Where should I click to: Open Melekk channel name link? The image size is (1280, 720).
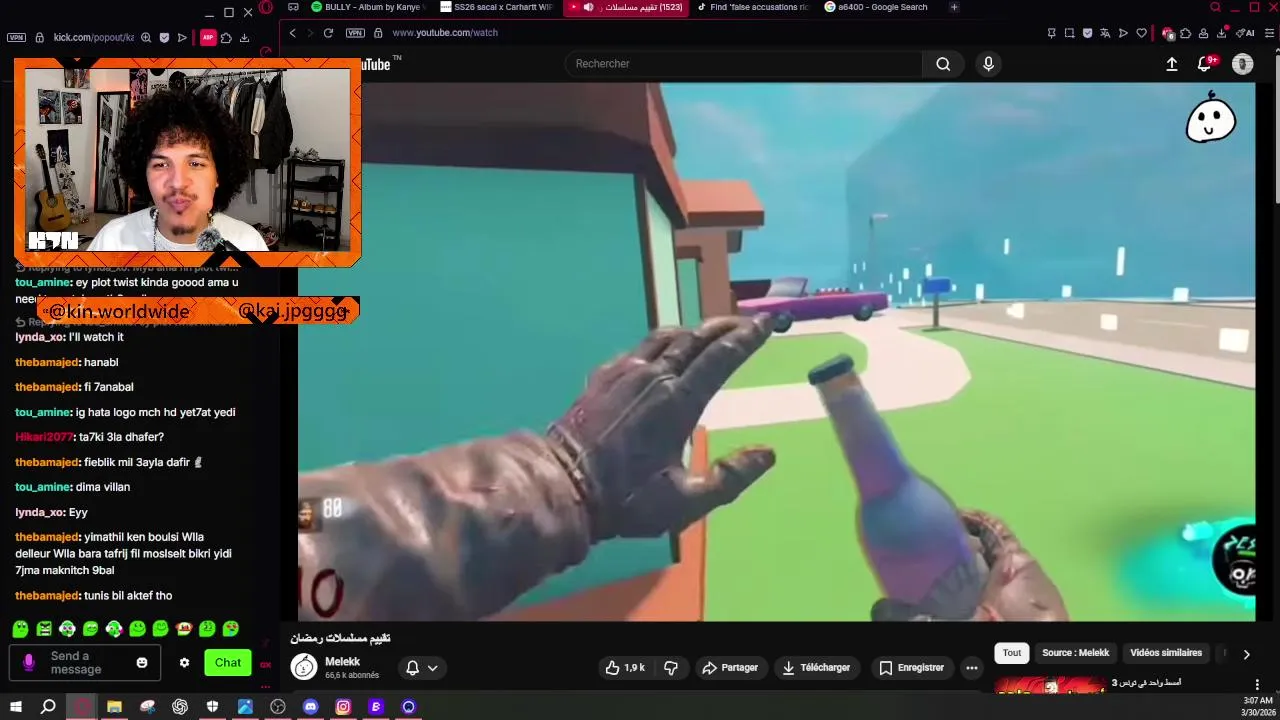(342, 662)
